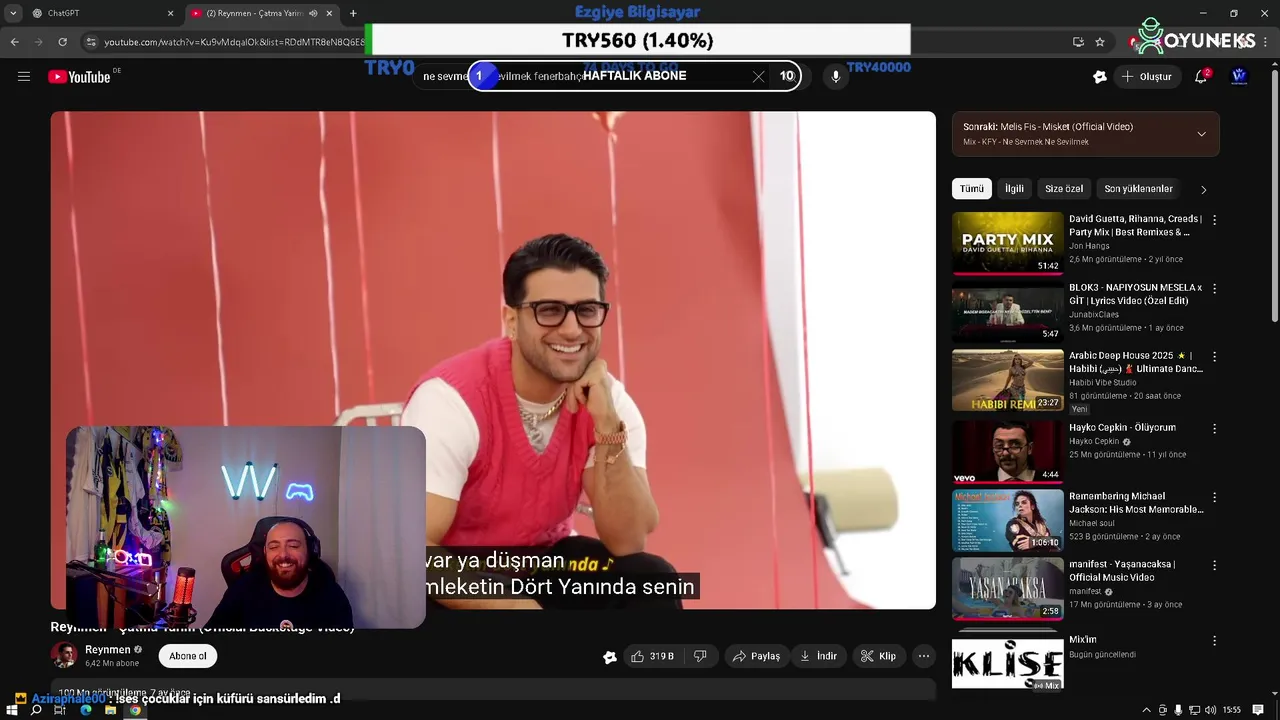Open the Reynmen channel avatar
The image size is (1280, 720).
64,656
